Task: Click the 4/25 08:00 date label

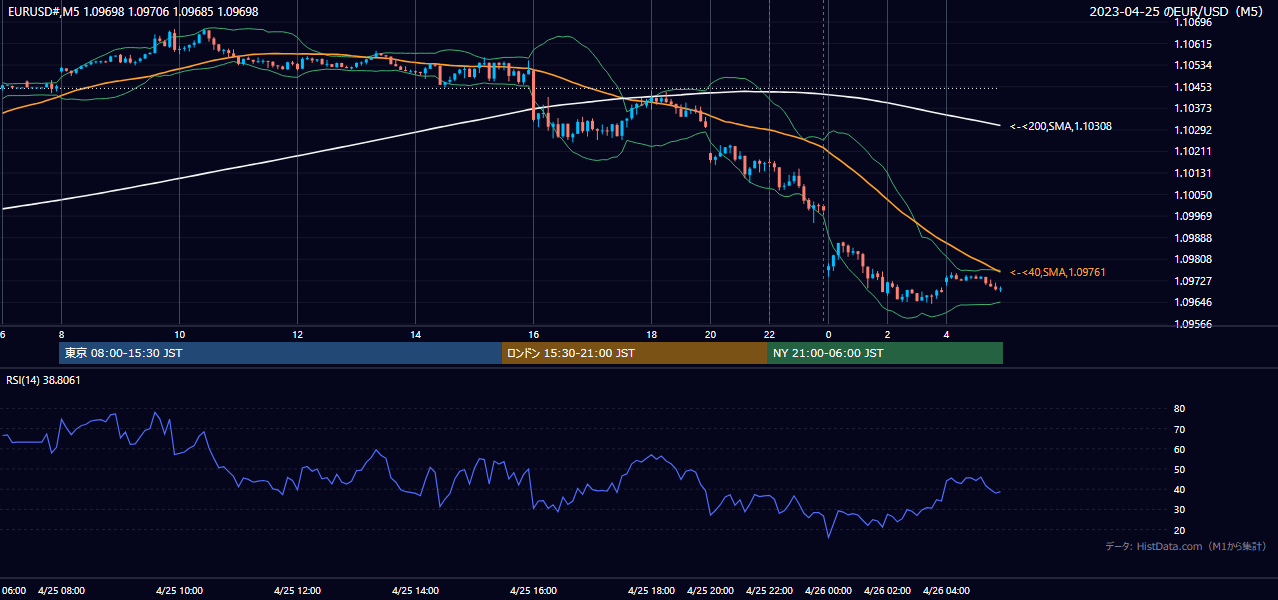Action: point(61,590)
